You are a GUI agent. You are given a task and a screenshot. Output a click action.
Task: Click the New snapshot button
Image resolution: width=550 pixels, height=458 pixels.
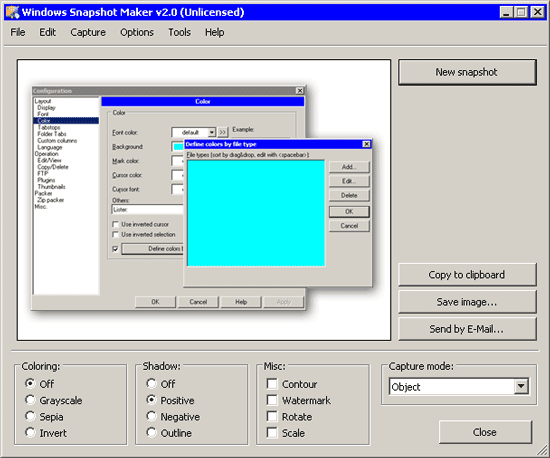467,72
